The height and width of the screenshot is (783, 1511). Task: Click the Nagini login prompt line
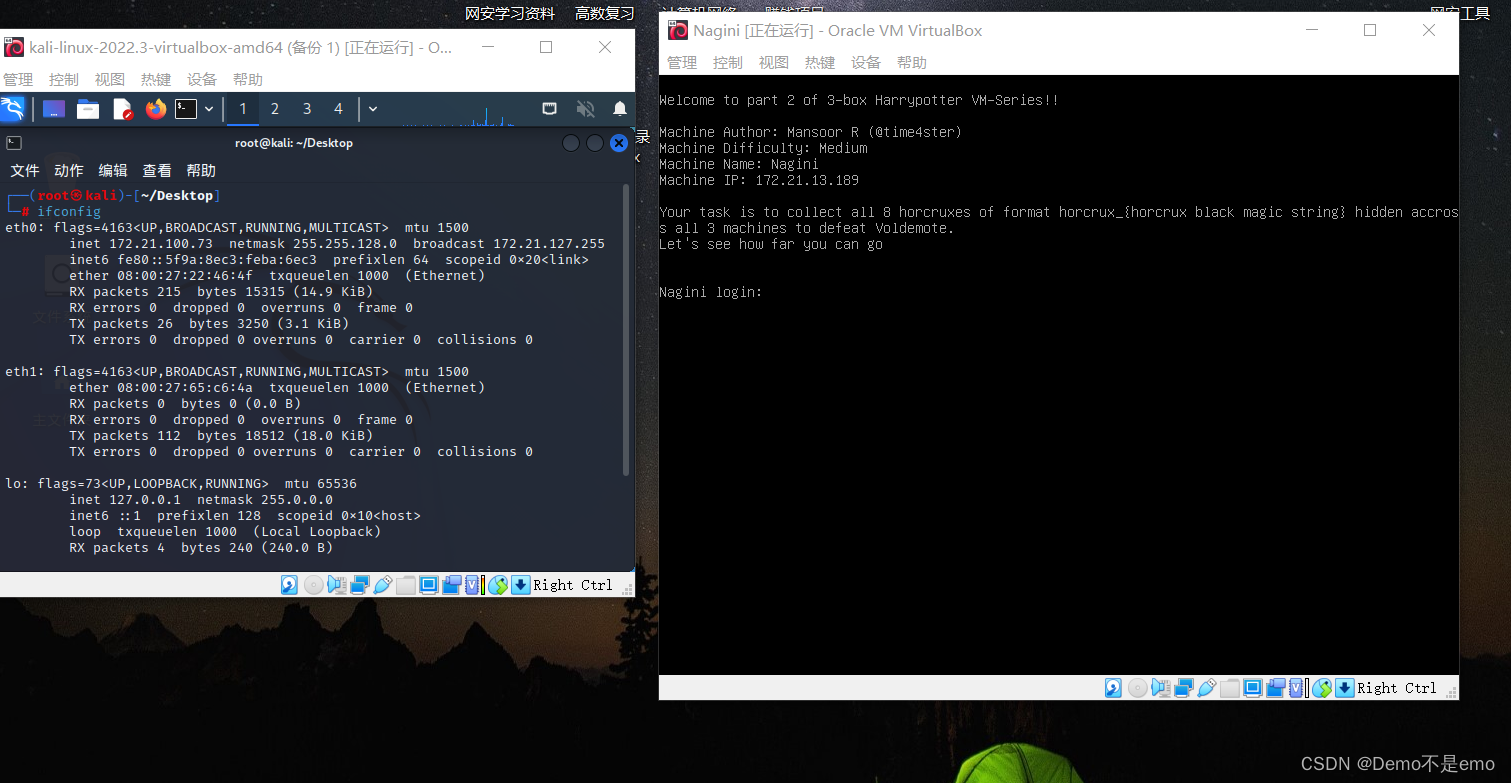pos(710,292)
